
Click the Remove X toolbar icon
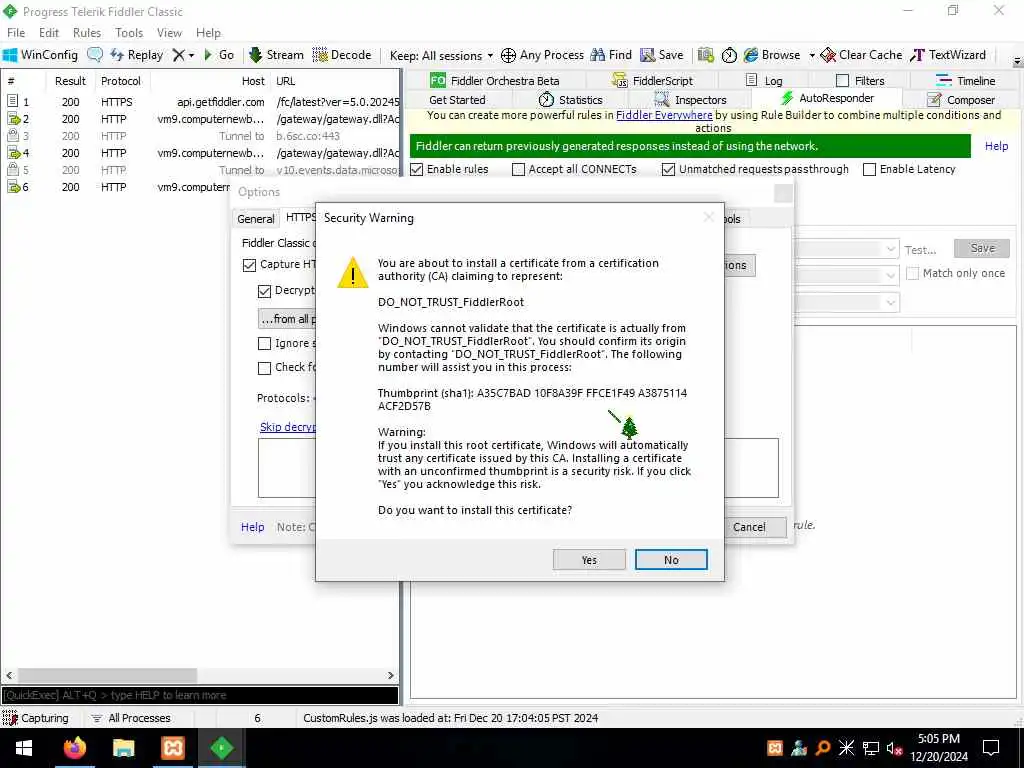pos(178,56)
